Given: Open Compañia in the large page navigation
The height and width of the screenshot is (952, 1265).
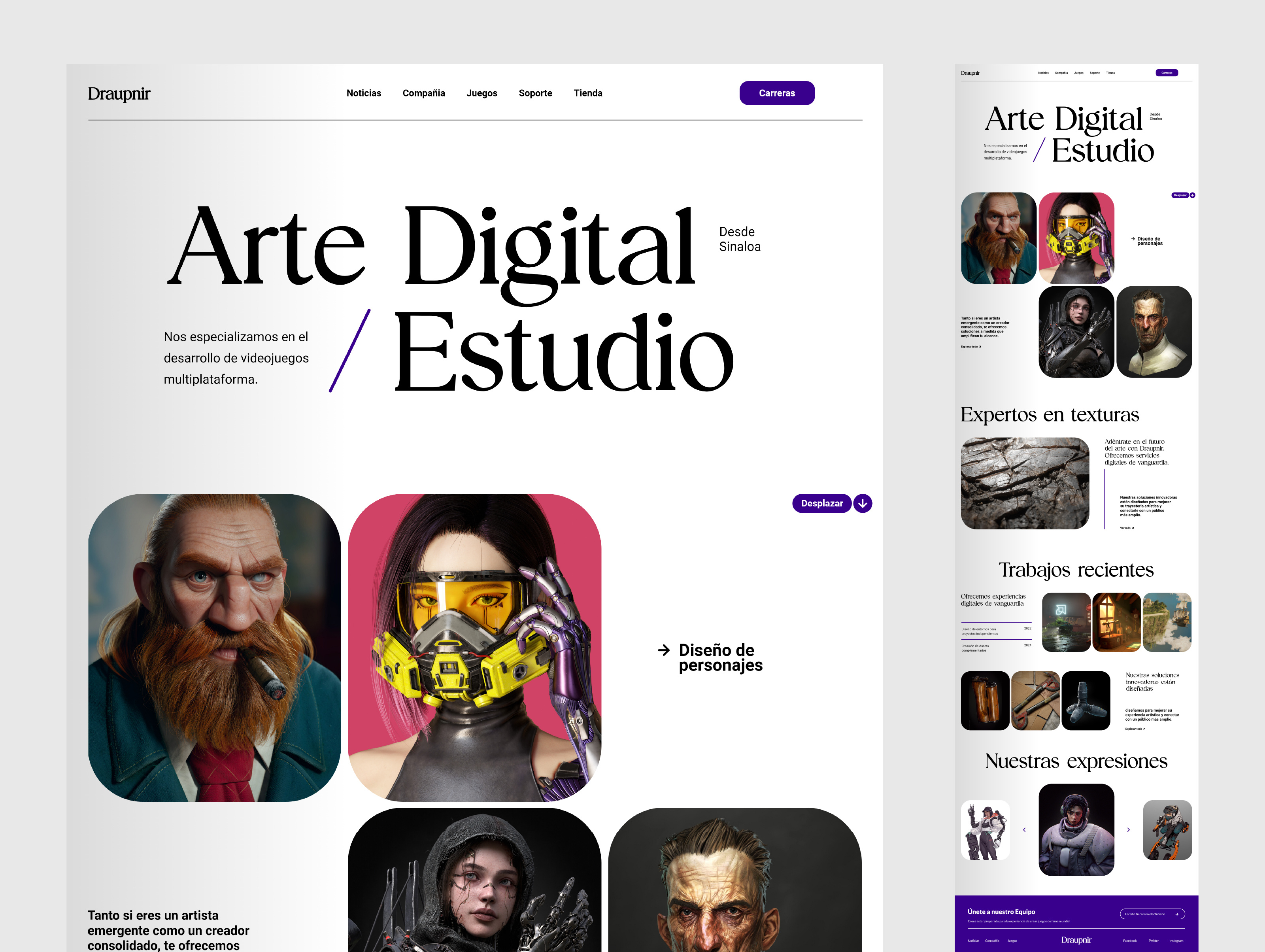Looking at the screenshot, I should point(424,93).
